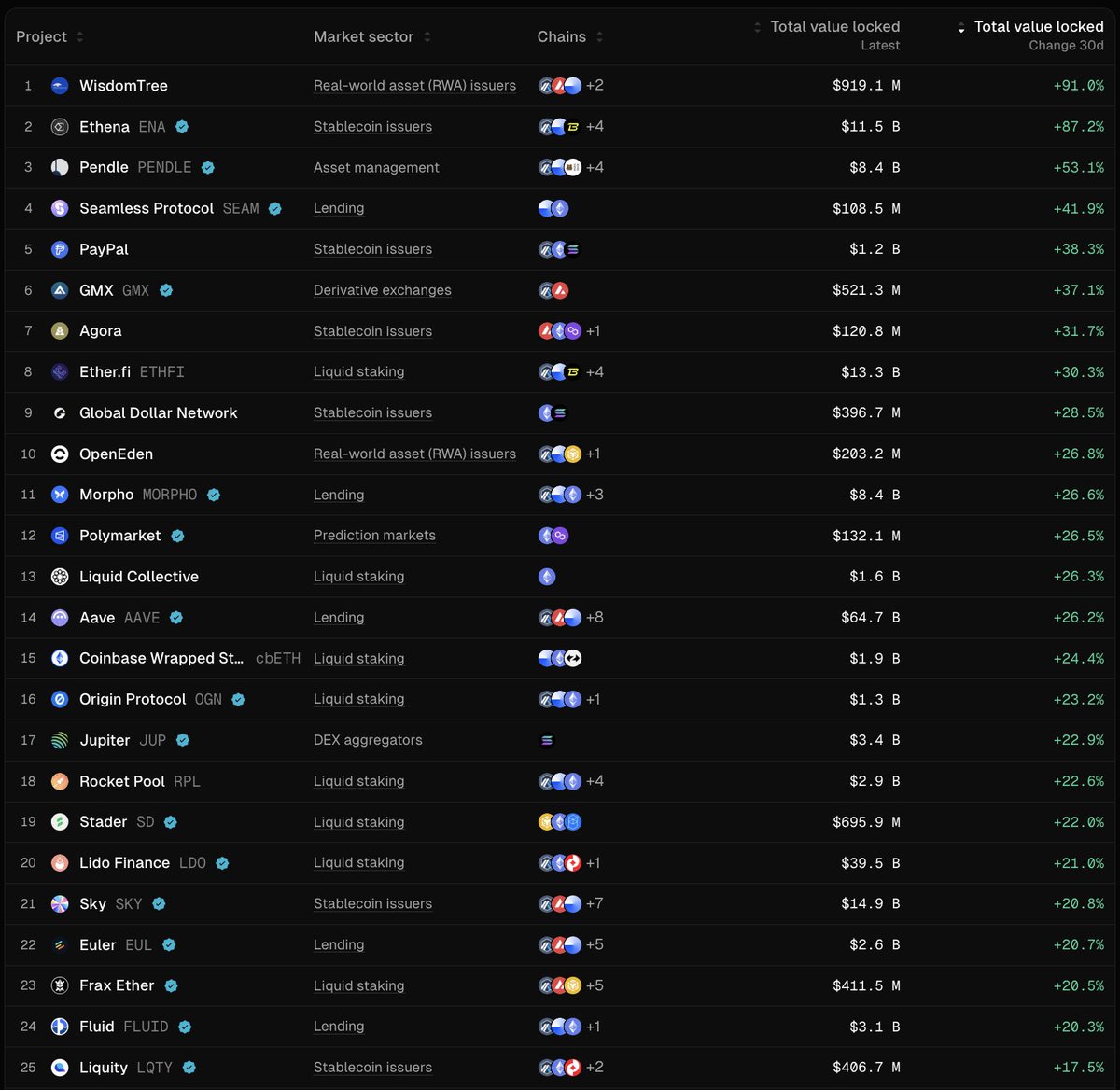Click the Morpho logo icon

(60, 495)
